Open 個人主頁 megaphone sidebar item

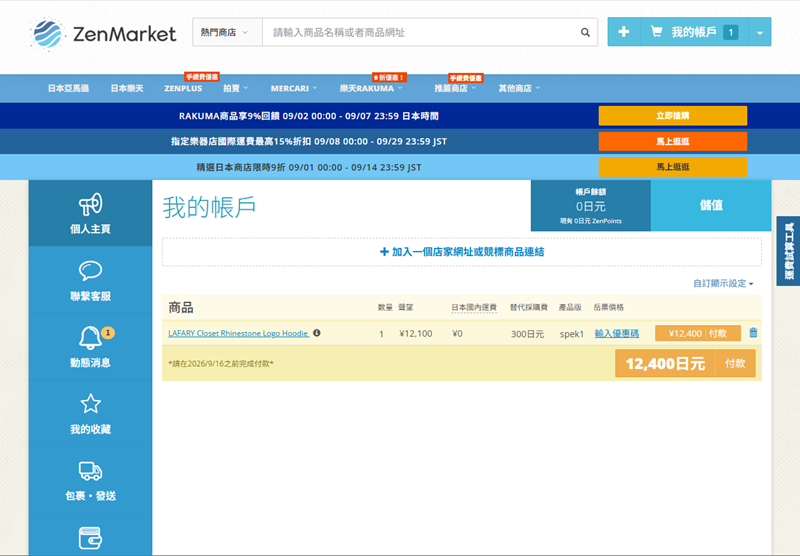[x=90, y=213]
